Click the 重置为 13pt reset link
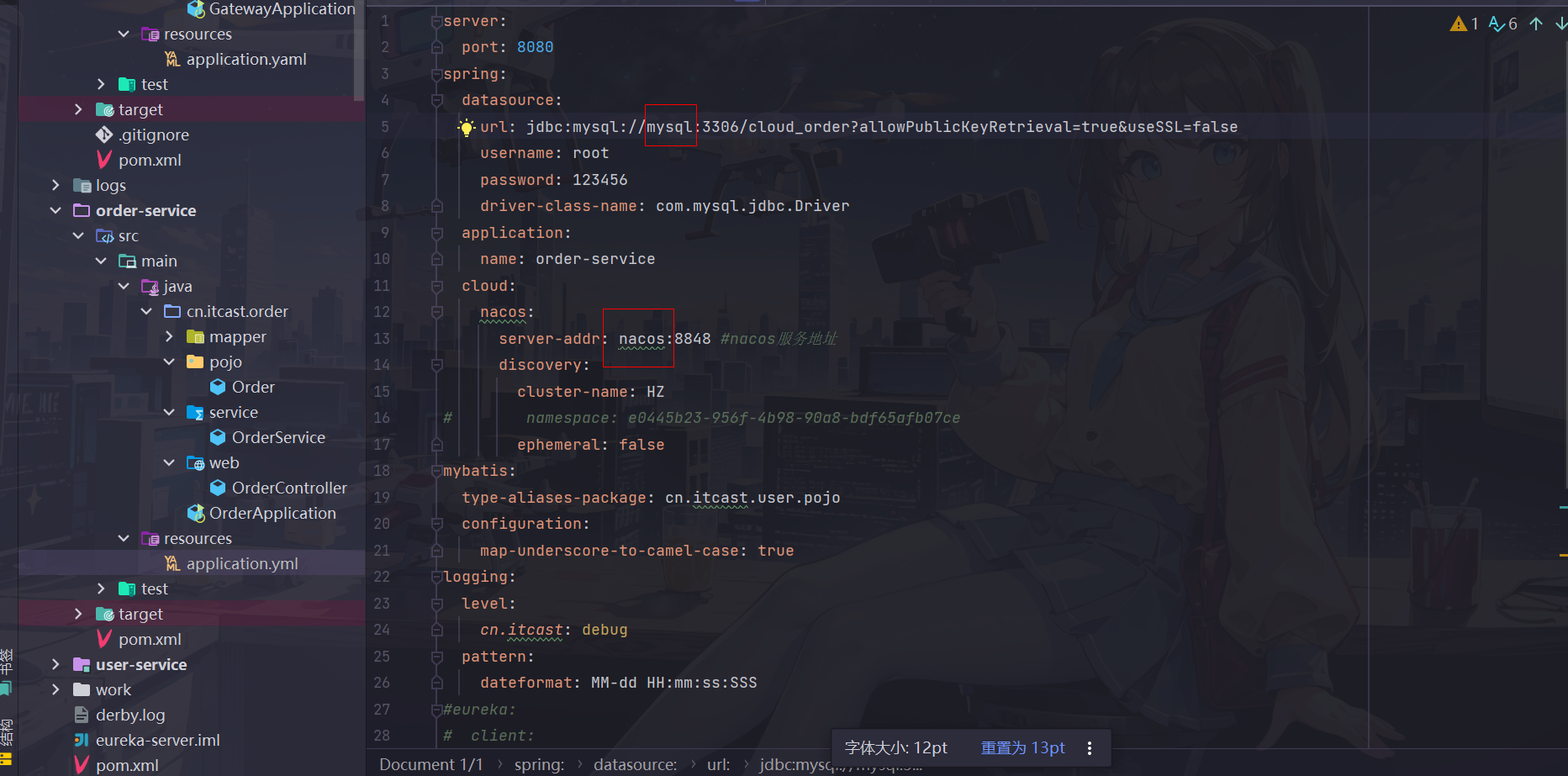This screenshot has height=776, width=1568. click(x=1022, y=748)
